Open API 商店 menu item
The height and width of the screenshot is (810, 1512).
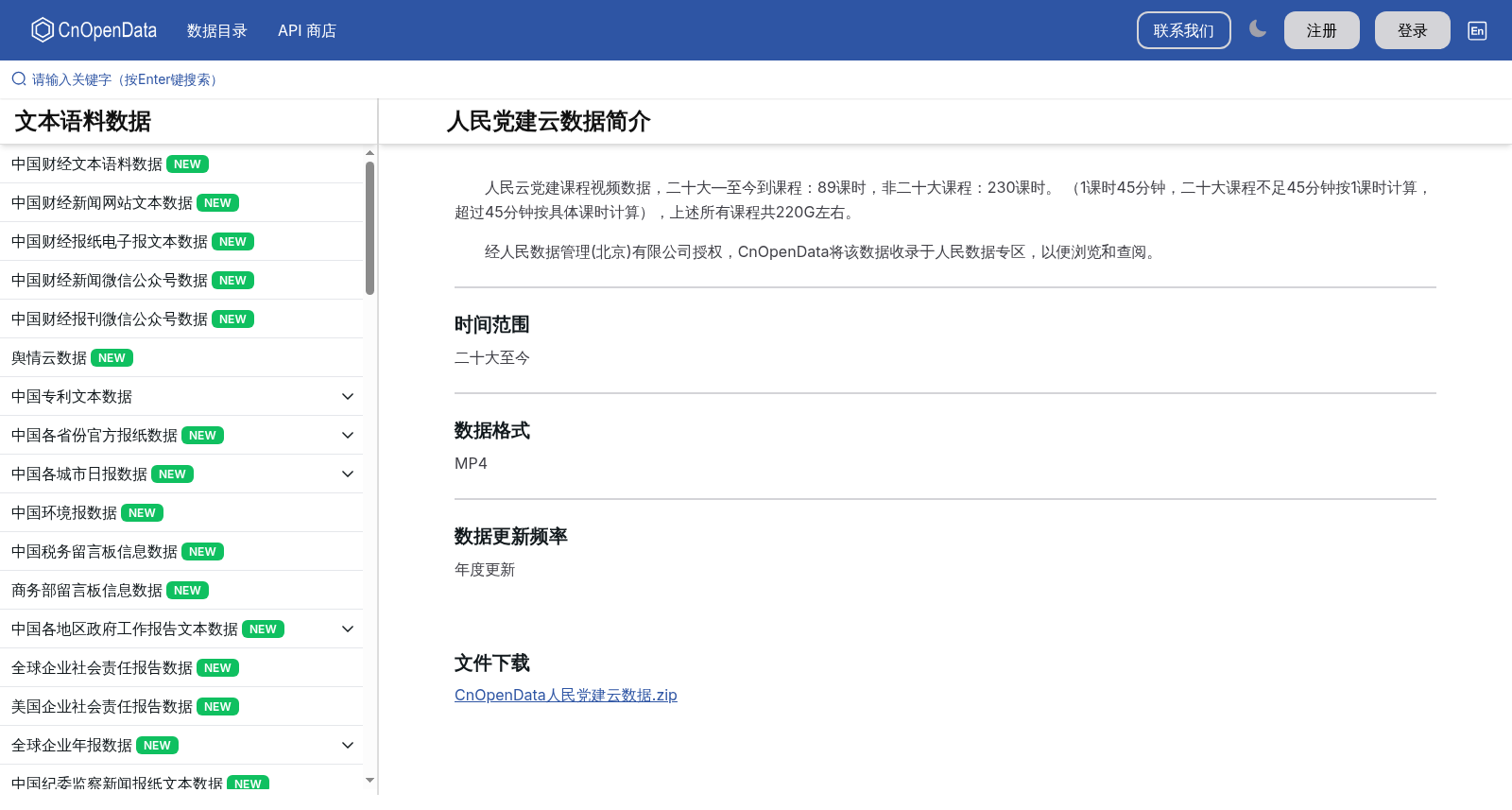[x=307, y=30]
